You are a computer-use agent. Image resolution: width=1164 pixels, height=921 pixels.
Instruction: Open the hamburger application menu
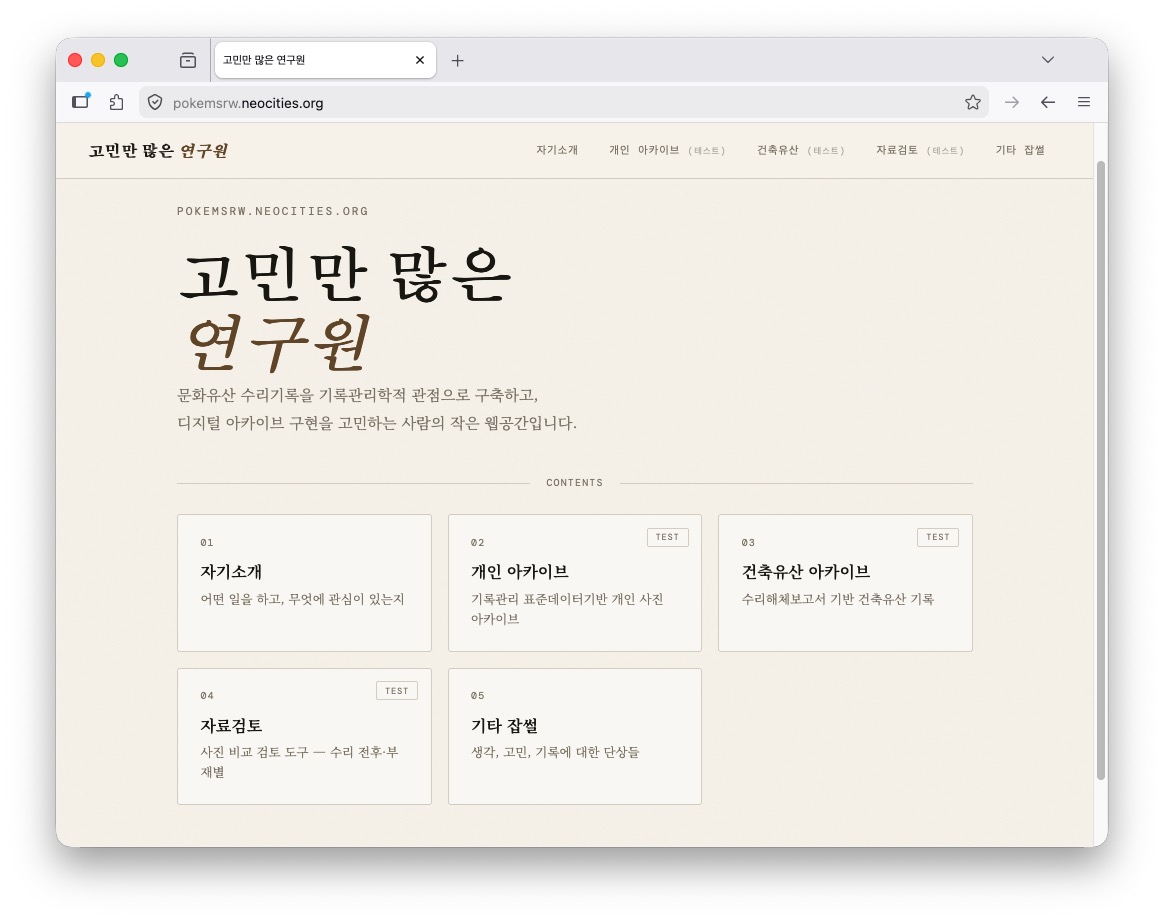point(1084,102)
